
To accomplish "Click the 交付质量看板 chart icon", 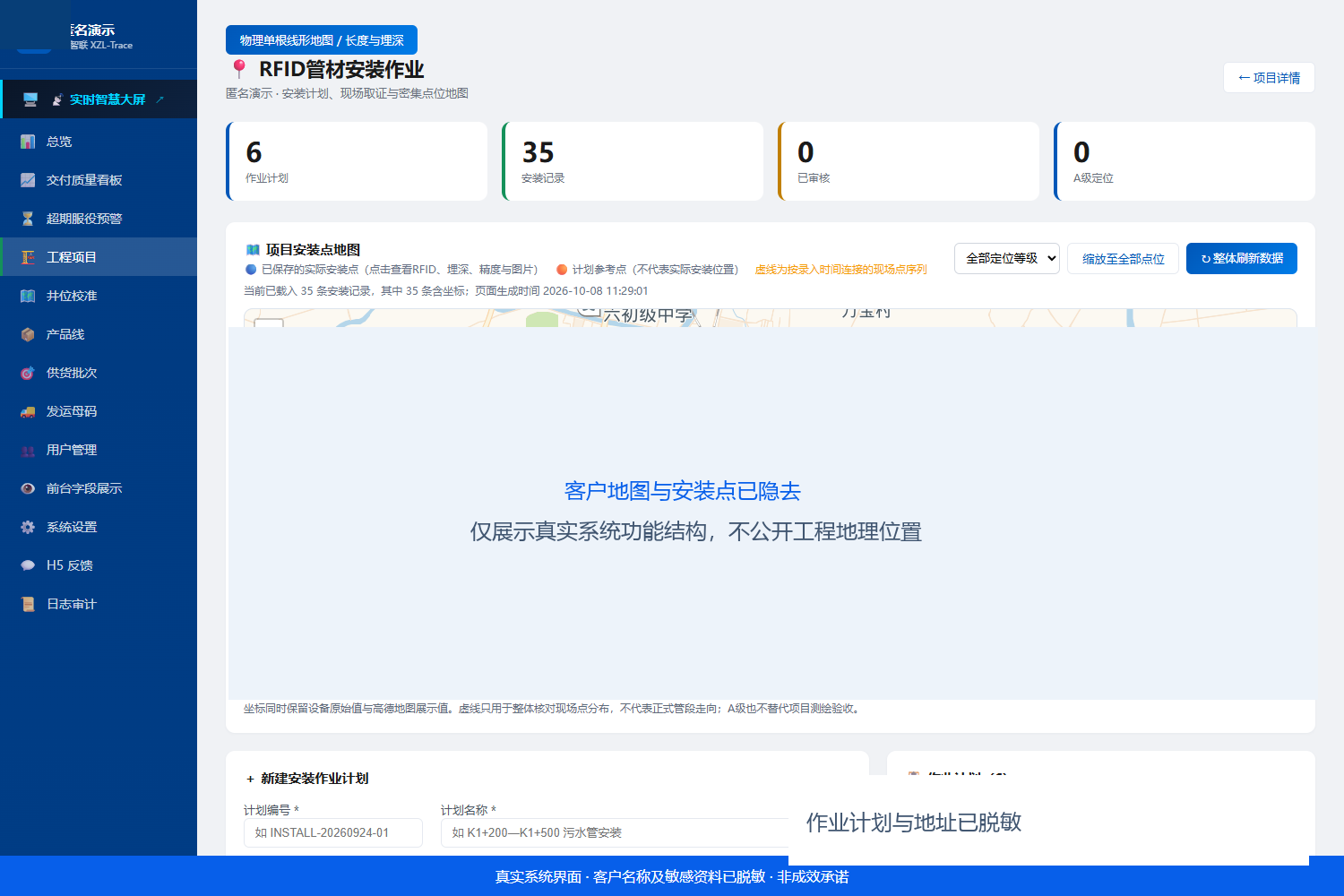I will (28, 180).
